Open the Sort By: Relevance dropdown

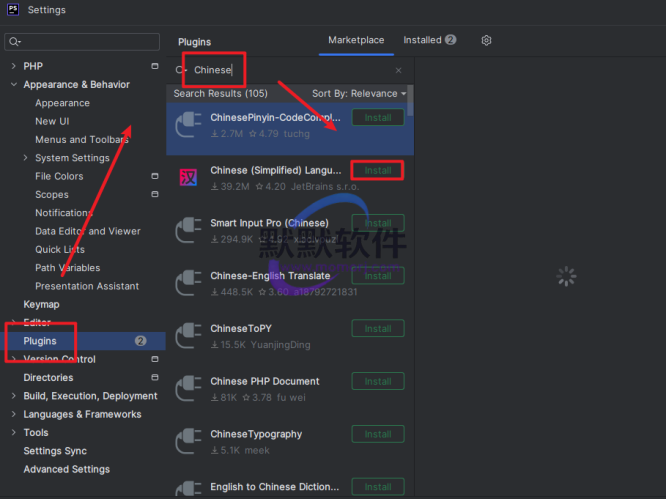point(359,93)
